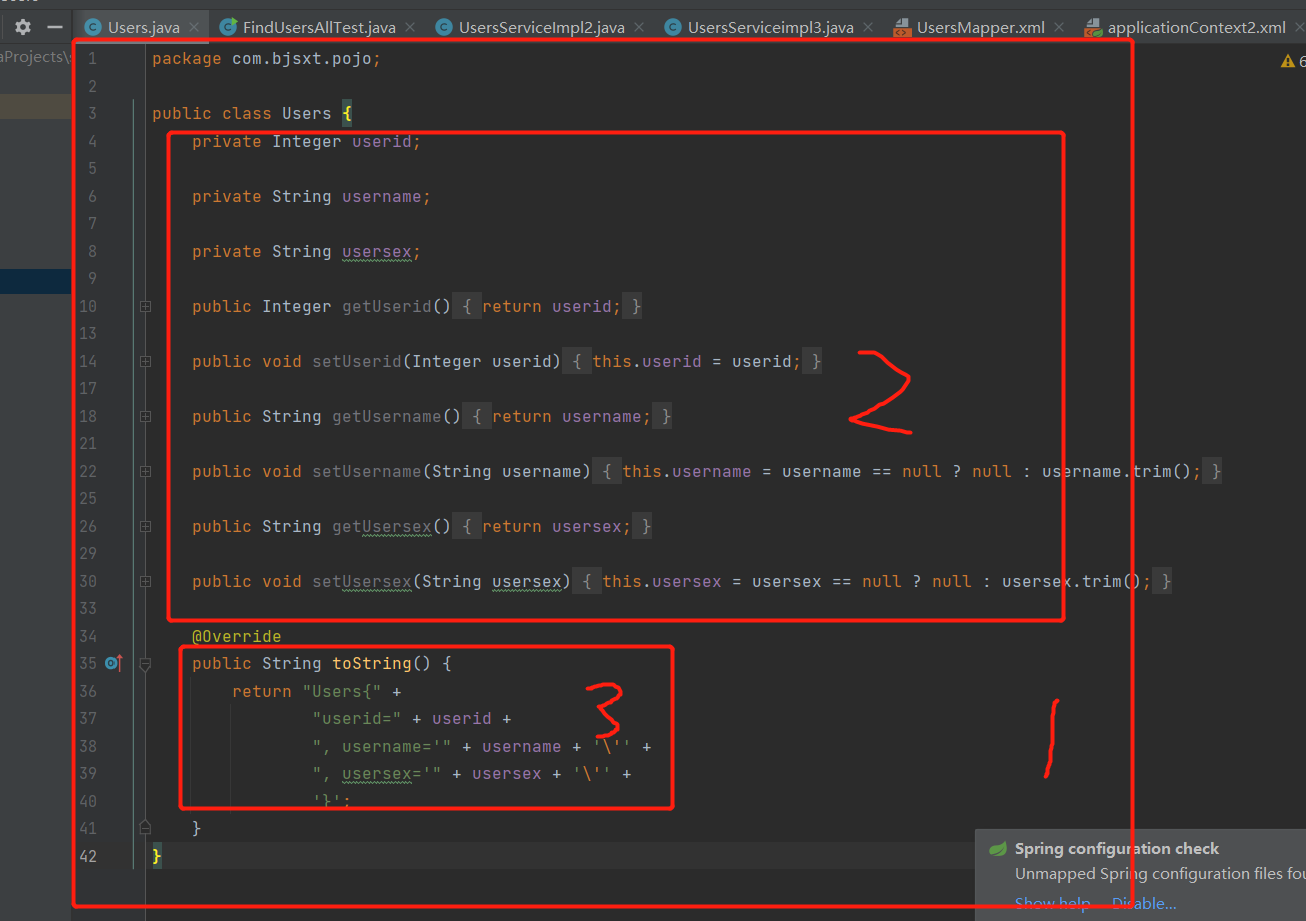Click the Spring leaf notification icon

[x=997, y=849]
